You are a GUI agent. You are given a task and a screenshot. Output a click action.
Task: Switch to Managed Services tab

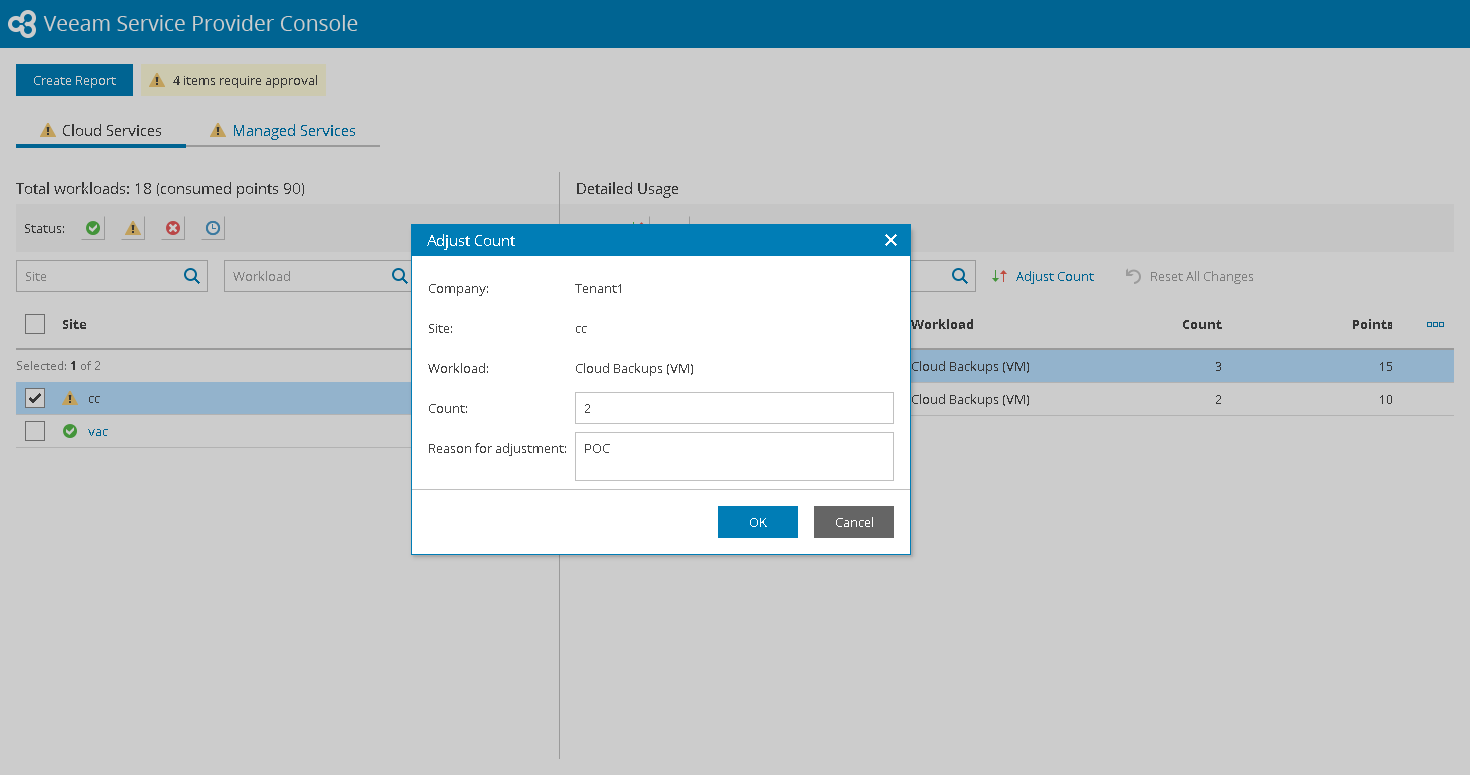pos(283,131)
